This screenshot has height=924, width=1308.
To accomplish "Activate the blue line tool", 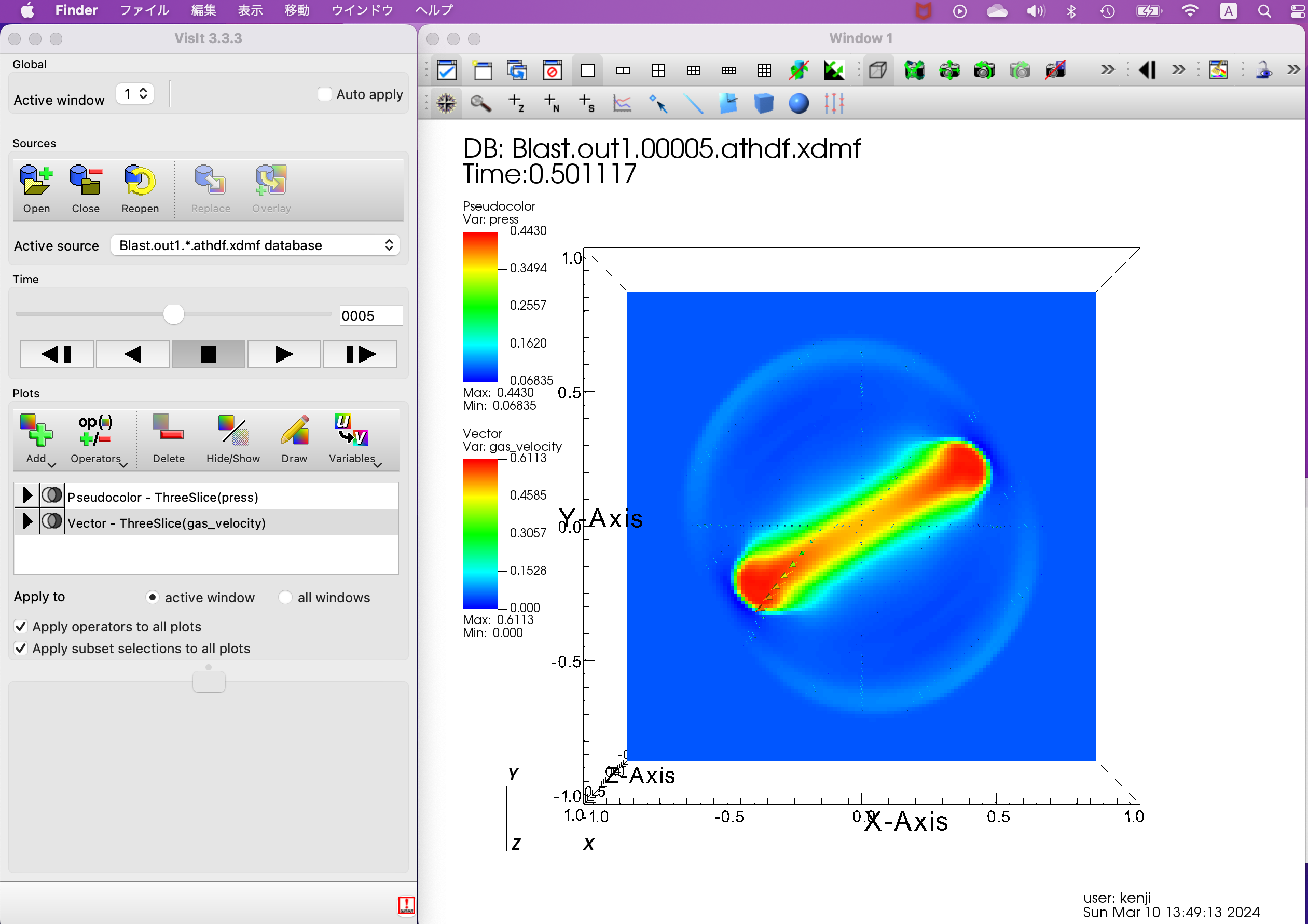I will tap(693, 103).
